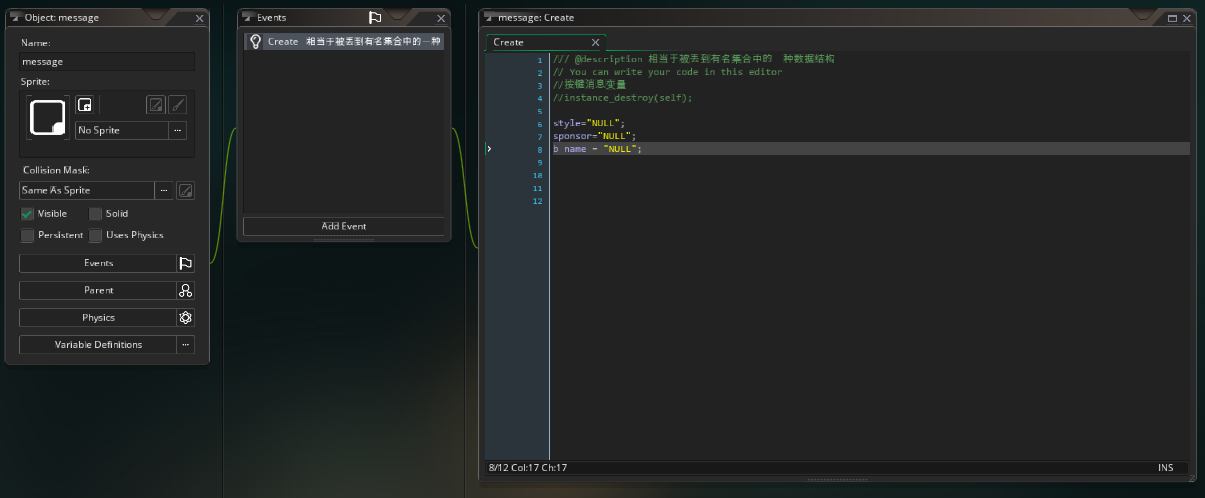1205x498 pixels.
Task: Click line number 12 in the gutter
Action: pos(538,201)
